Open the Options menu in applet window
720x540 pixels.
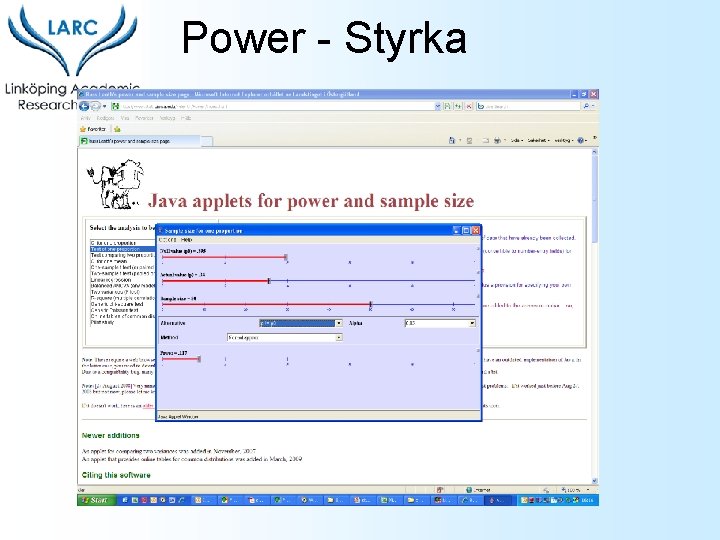(x=168, y=240)
